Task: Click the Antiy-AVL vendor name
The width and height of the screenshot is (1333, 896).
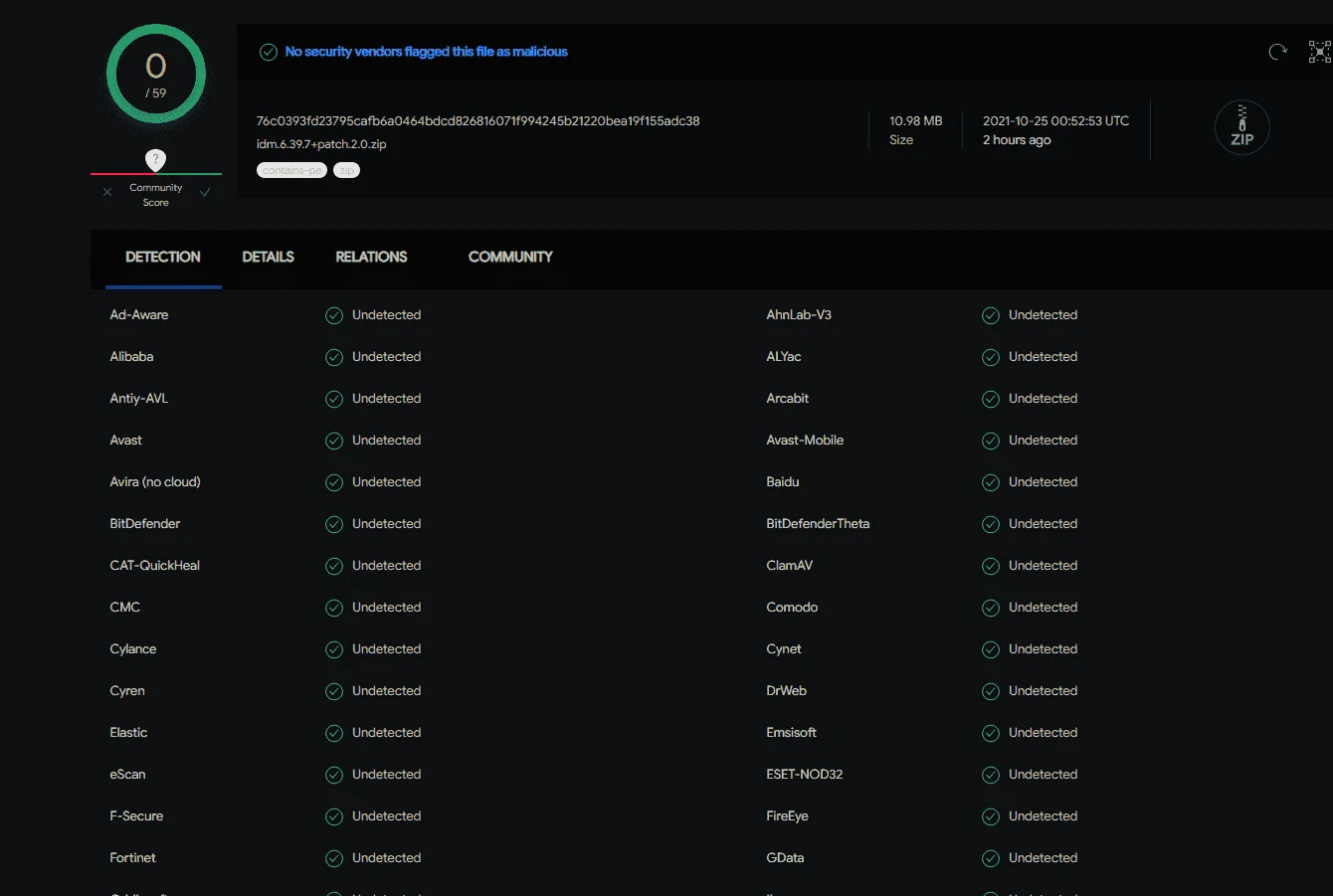Action: click(x=139, y=399)
